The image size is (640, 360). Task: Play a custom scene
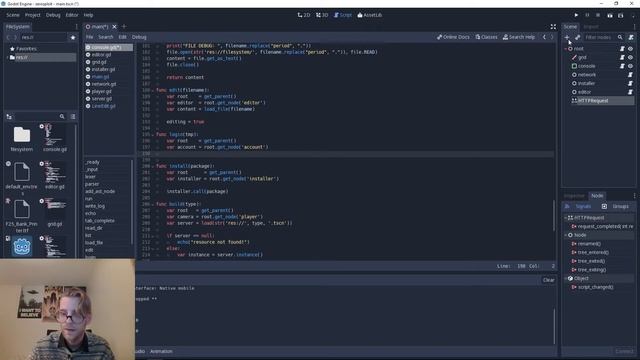tap(620, 15)
